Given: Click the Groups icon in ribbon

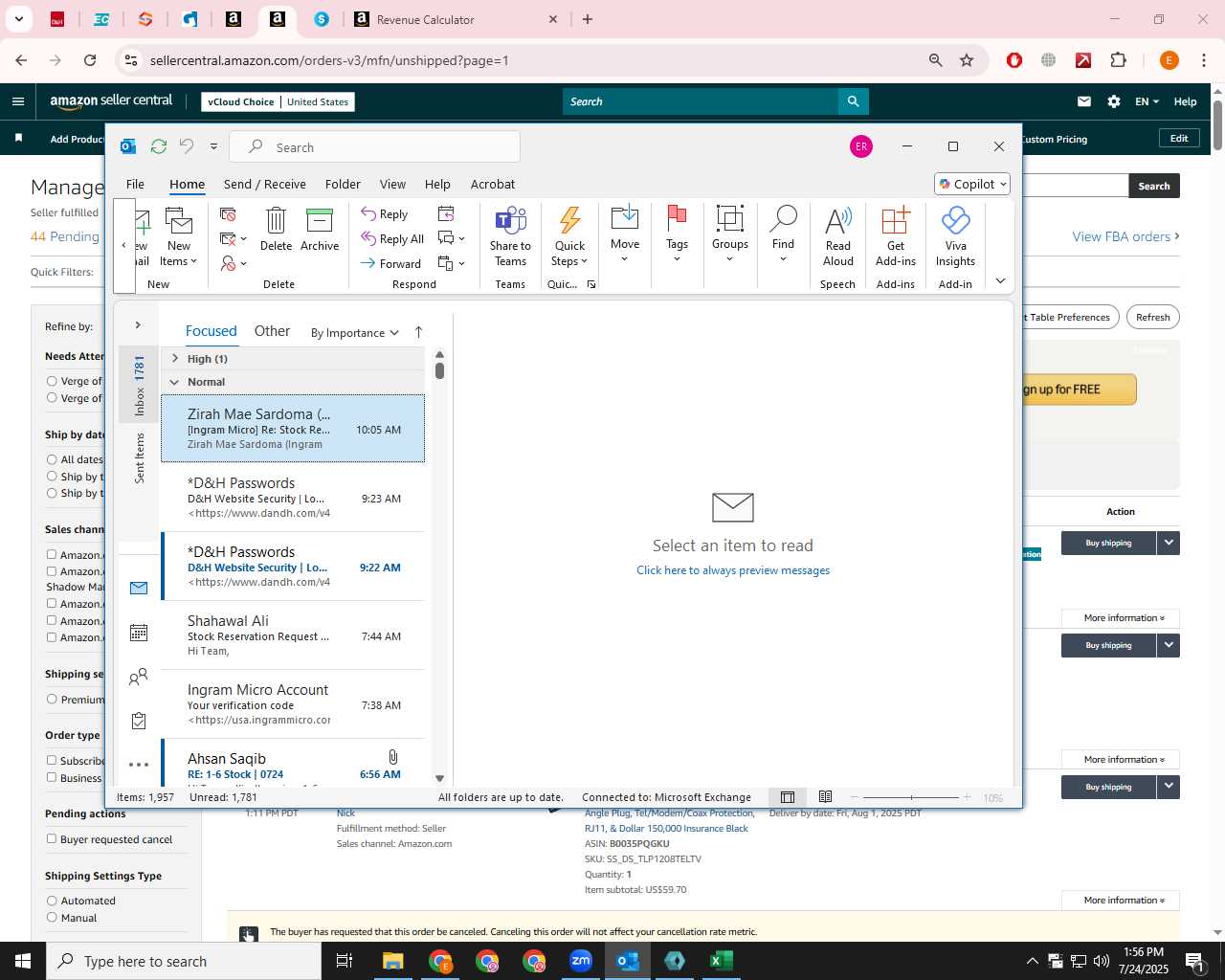Looking at the screenshot, I should (x=730, y=234).
